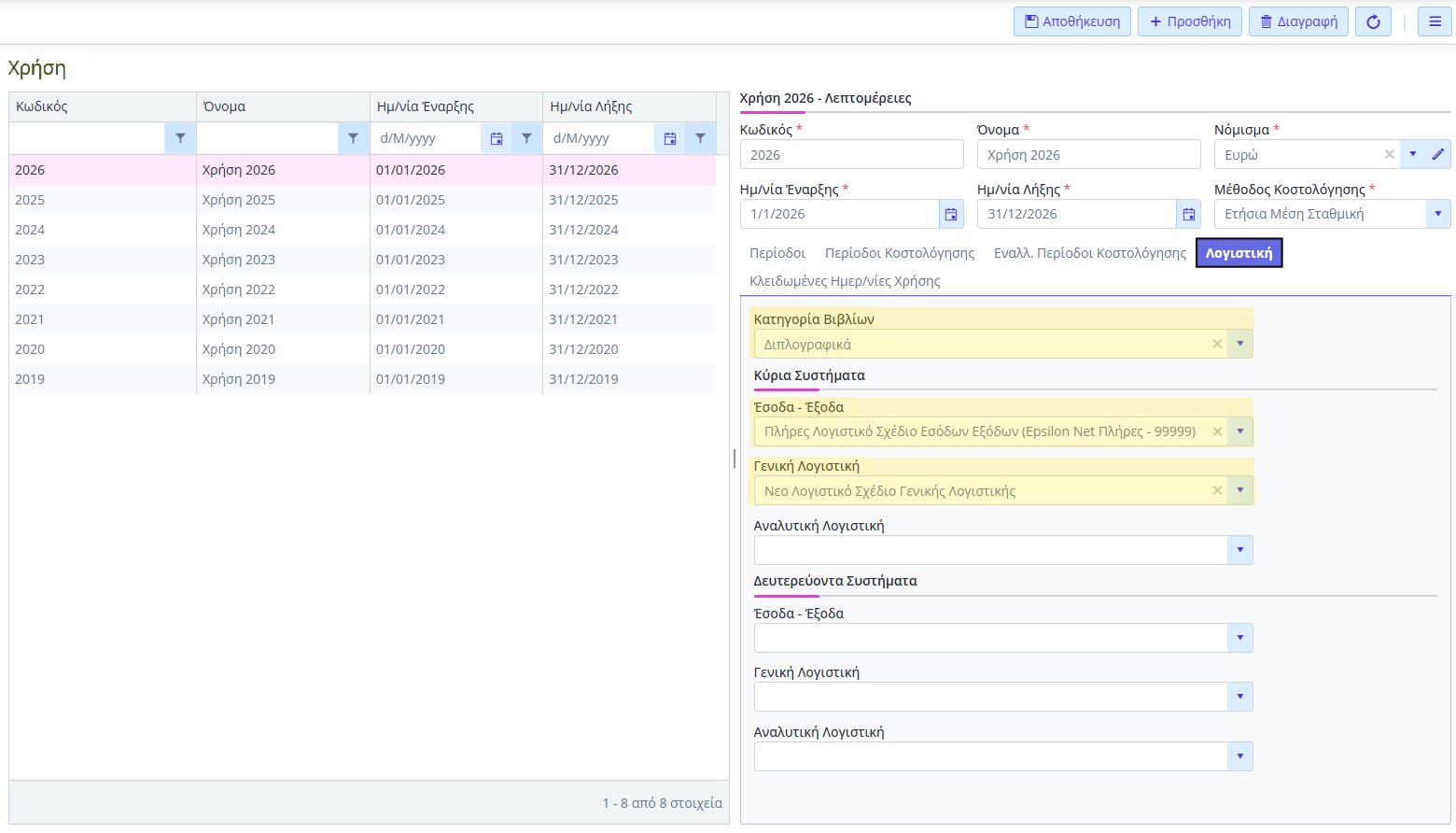Click the filter icon in Κωδικός column
Screen dimensions: 1456x833
coord(180,138)
